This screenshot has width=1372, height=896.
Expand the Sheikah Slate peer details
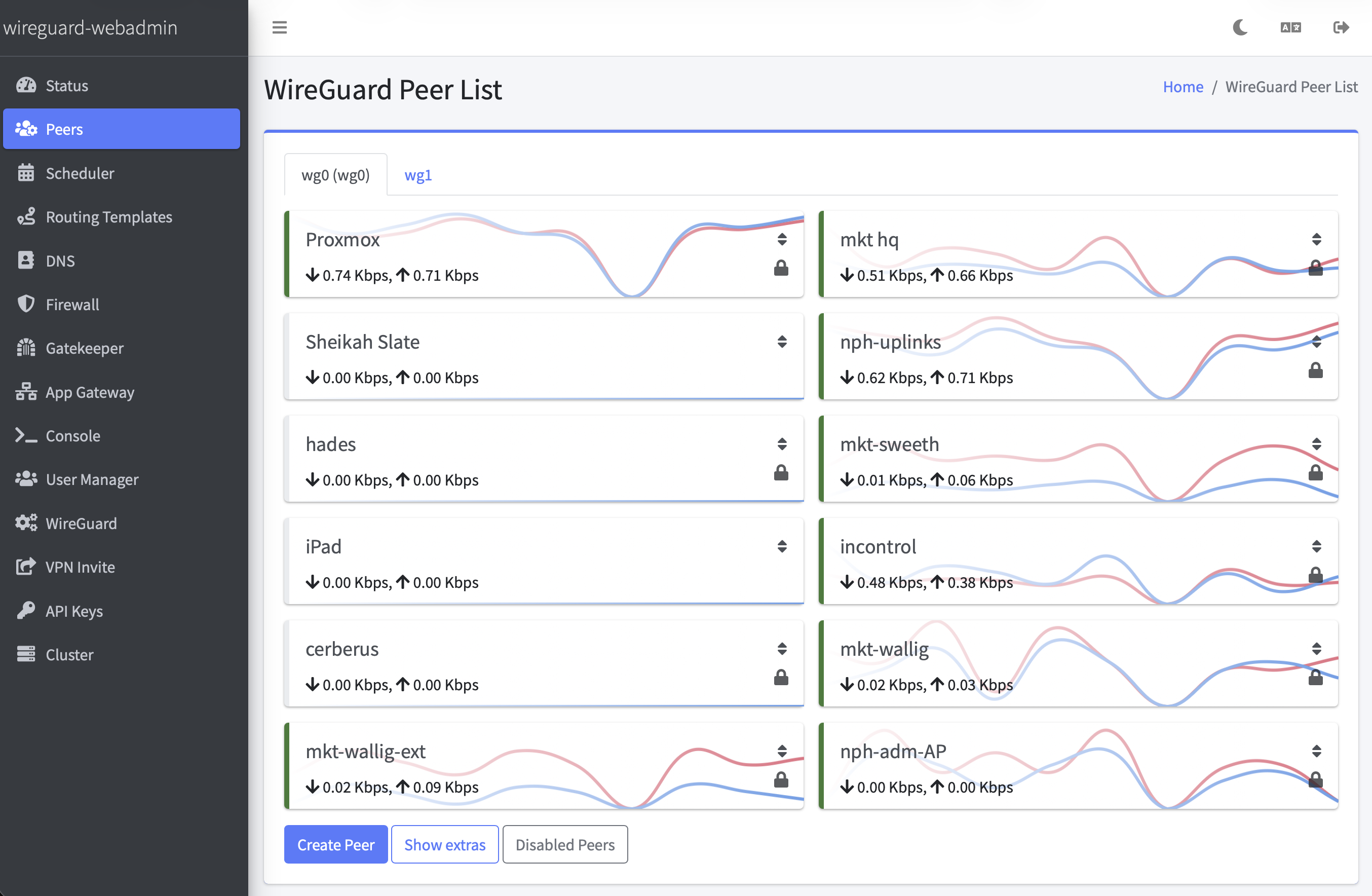(x=782, y=342)
